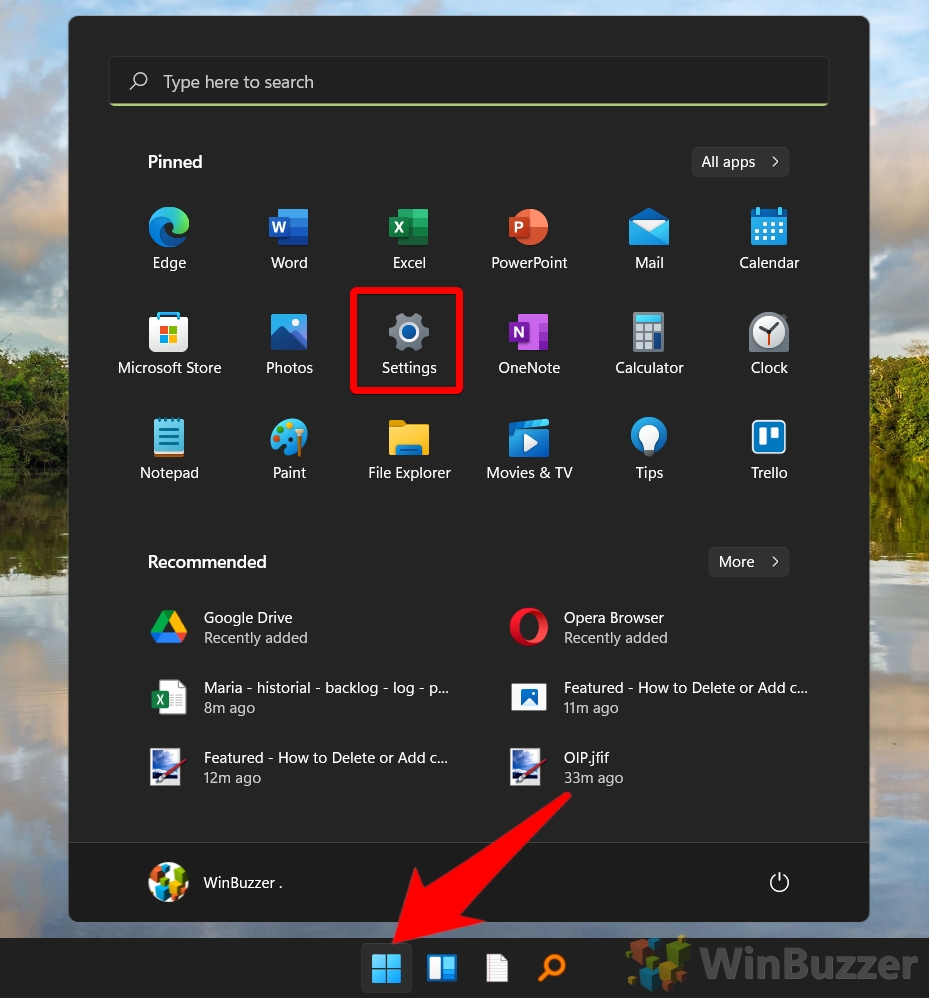Open the Paint app

pyautogui.click(x=289, y=448)
